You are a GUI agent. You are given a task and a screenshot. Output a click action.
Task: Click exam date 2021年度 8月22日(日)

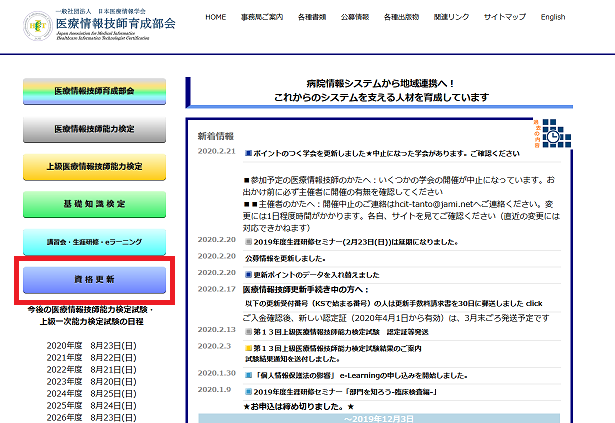[x=91, y=358]
